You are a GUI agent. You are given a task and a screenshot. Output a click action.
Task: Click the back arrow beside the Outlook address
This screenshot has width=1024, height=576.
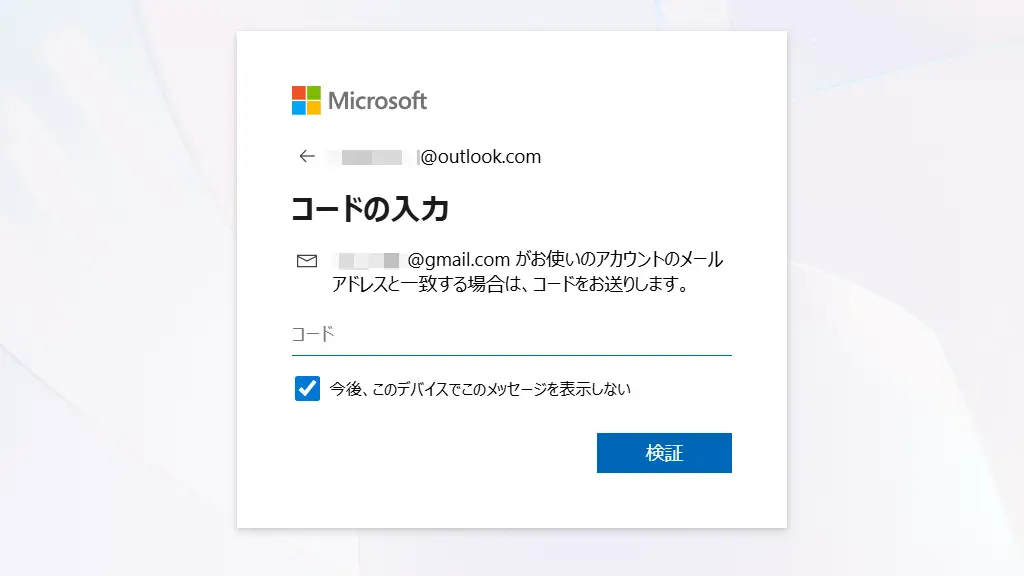pos(307,156)
